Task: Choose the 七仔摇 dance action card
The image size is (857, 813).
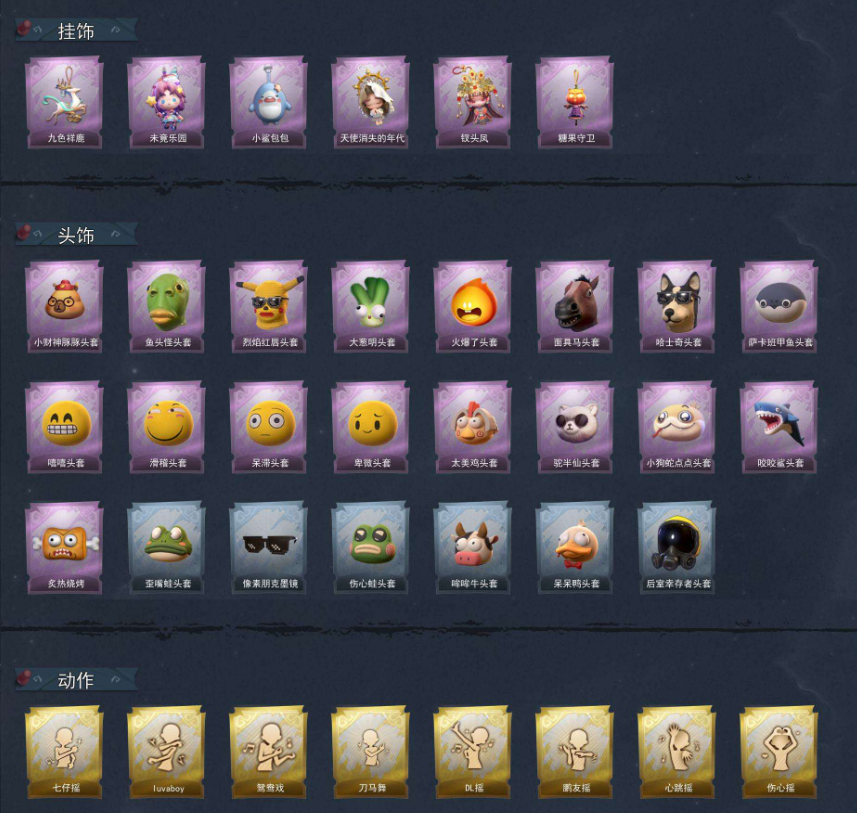Action: click(x=64, y=752)
